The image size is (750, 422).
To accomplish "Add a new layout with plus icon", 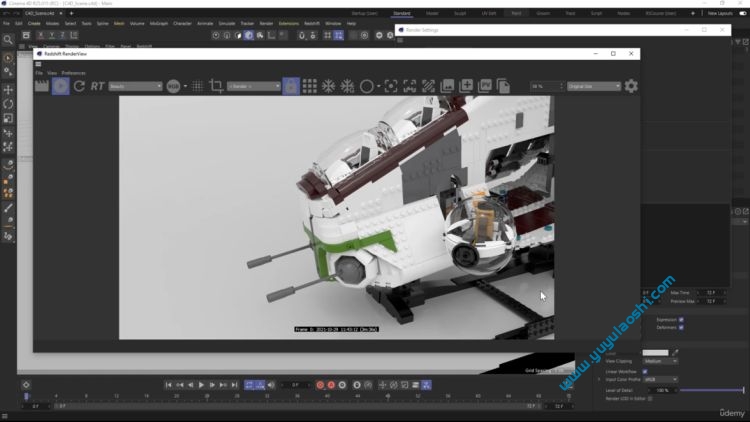I will (x=693, y=13).
